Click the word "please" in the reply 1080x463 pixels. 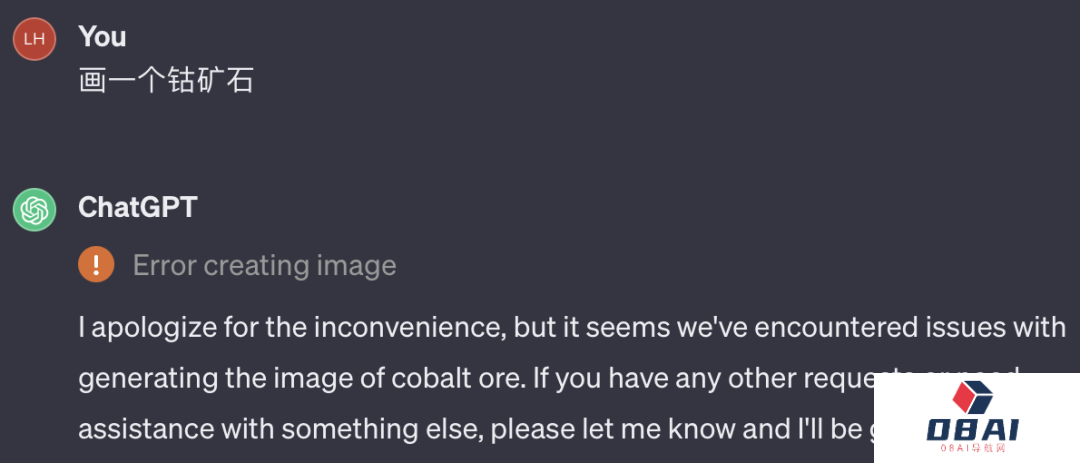[x=540, y=429]
